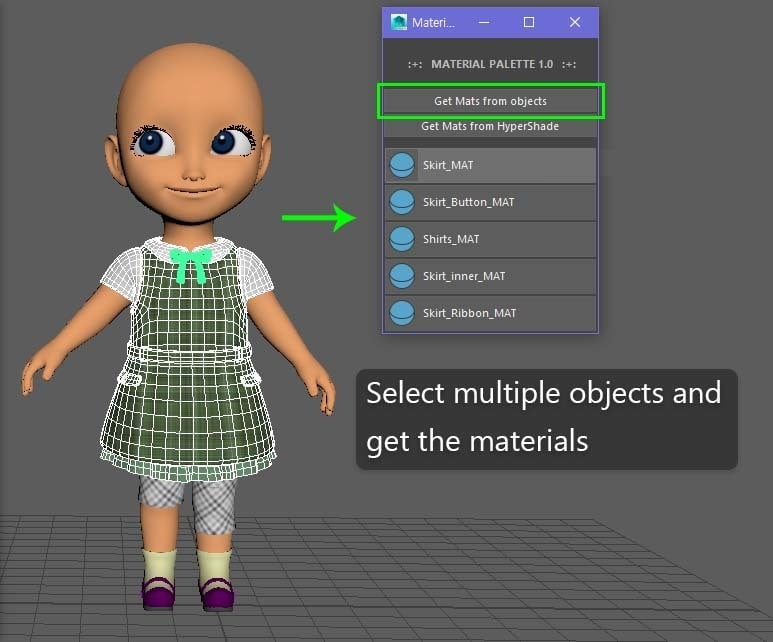
Task: Click the Skirt_Ribbon_MAT label text
Action: point(469,313)
